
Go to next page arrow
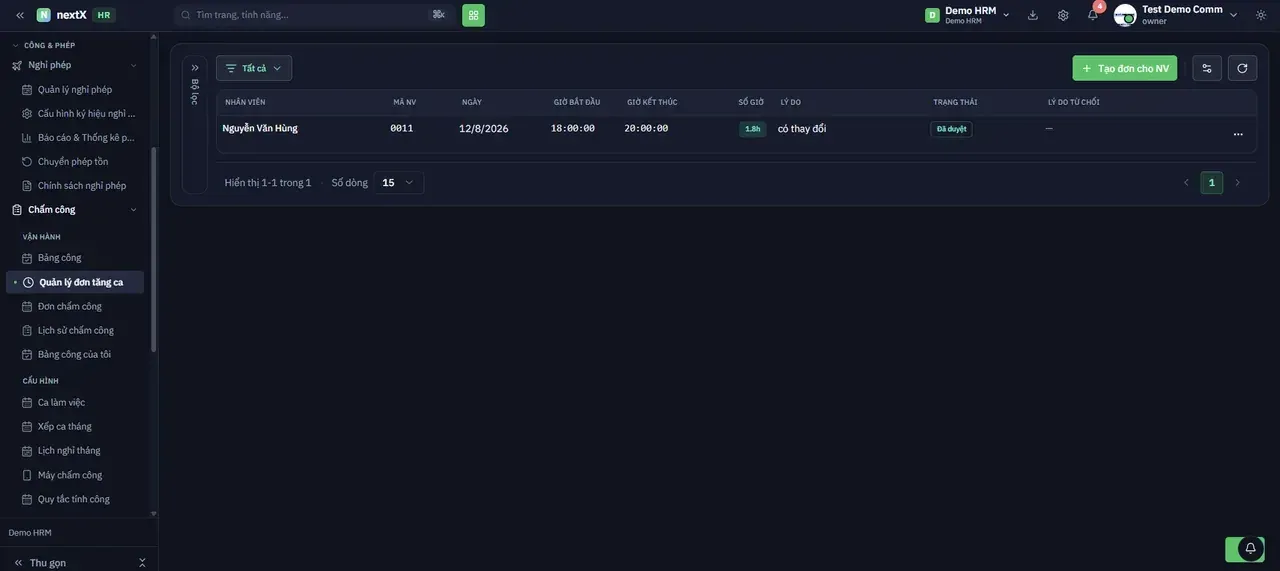point(1237,183)
